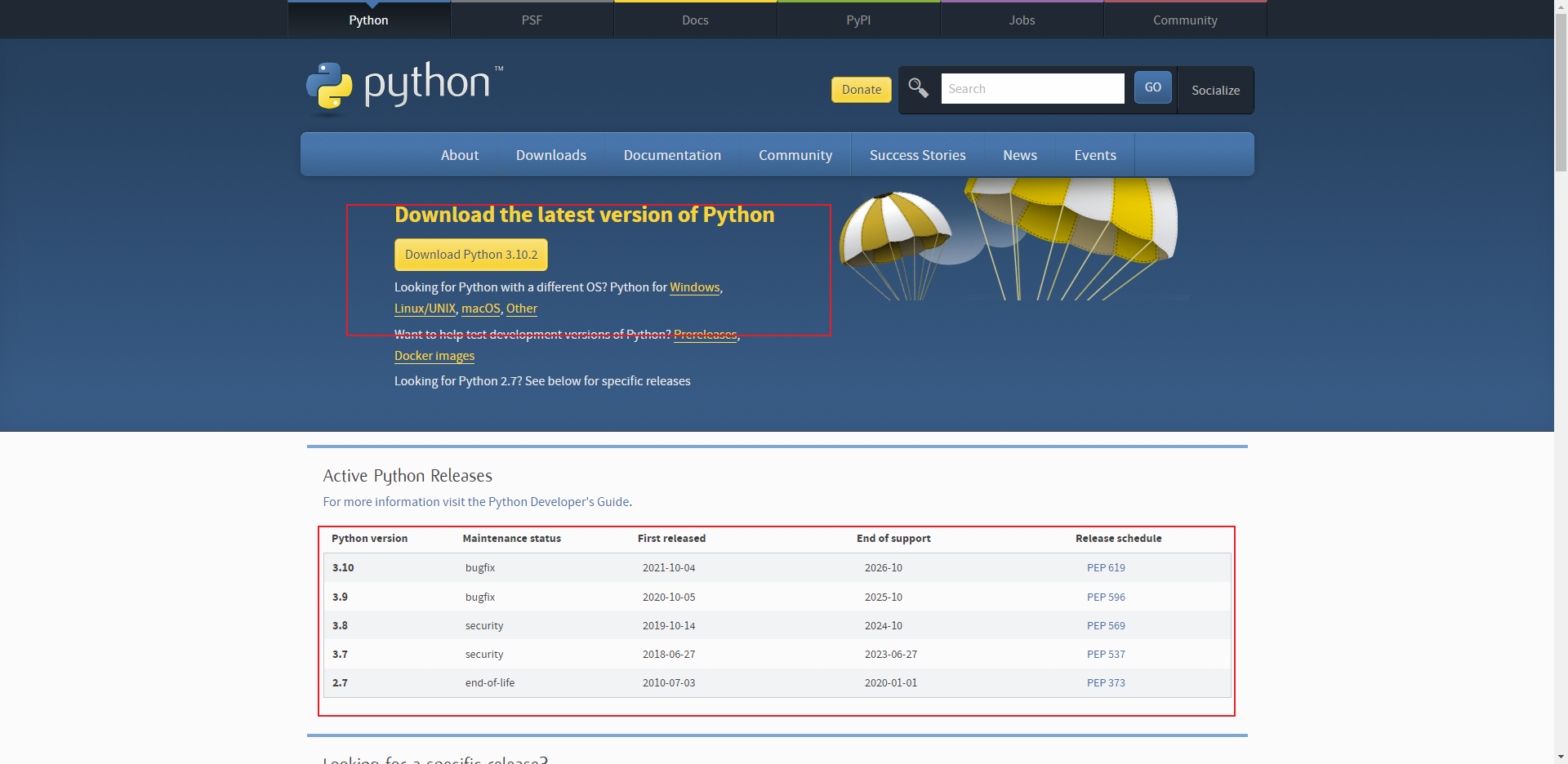Image resolution: width=1568 pixels, height=764 pixels.
Task: Open PEP 596 release schedule
Action: coord(1106,597)
